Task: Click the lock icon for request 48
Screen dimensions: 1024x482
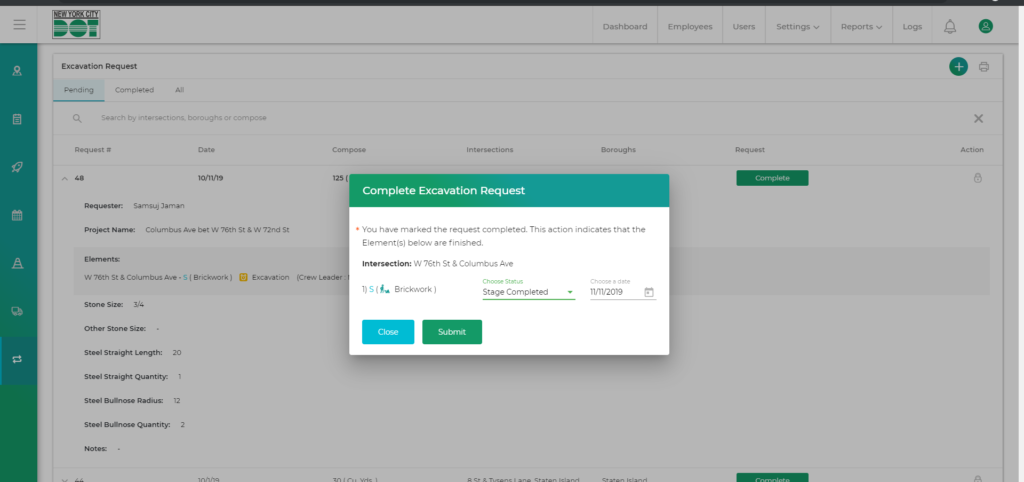Action: [977, 178]
